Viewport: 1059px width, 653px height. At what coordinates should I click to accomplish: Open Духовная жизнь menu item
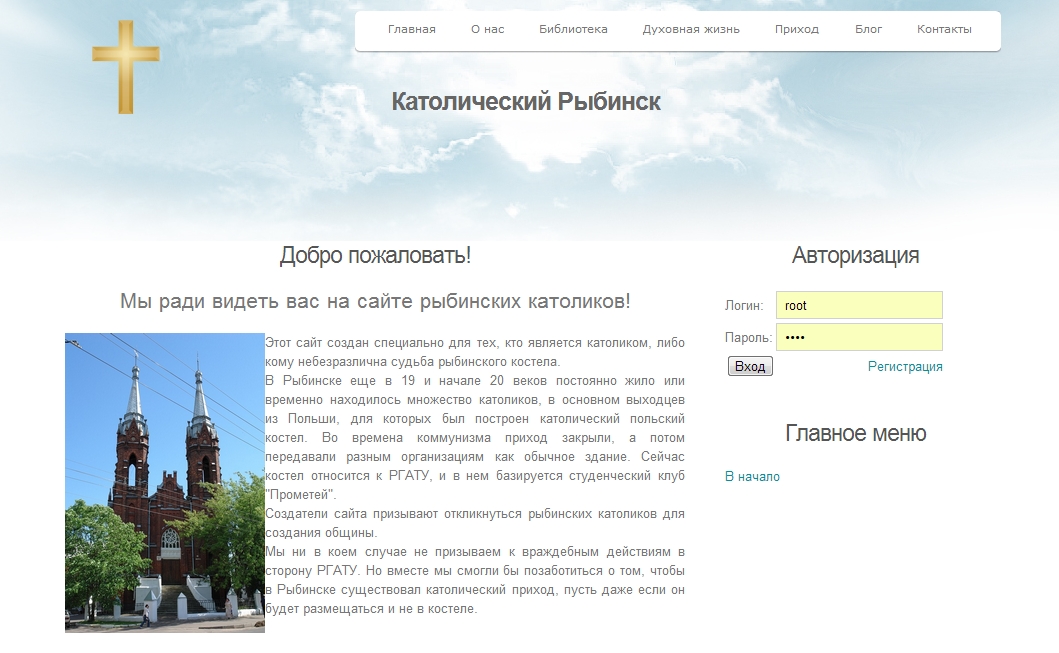pos(691,29)
